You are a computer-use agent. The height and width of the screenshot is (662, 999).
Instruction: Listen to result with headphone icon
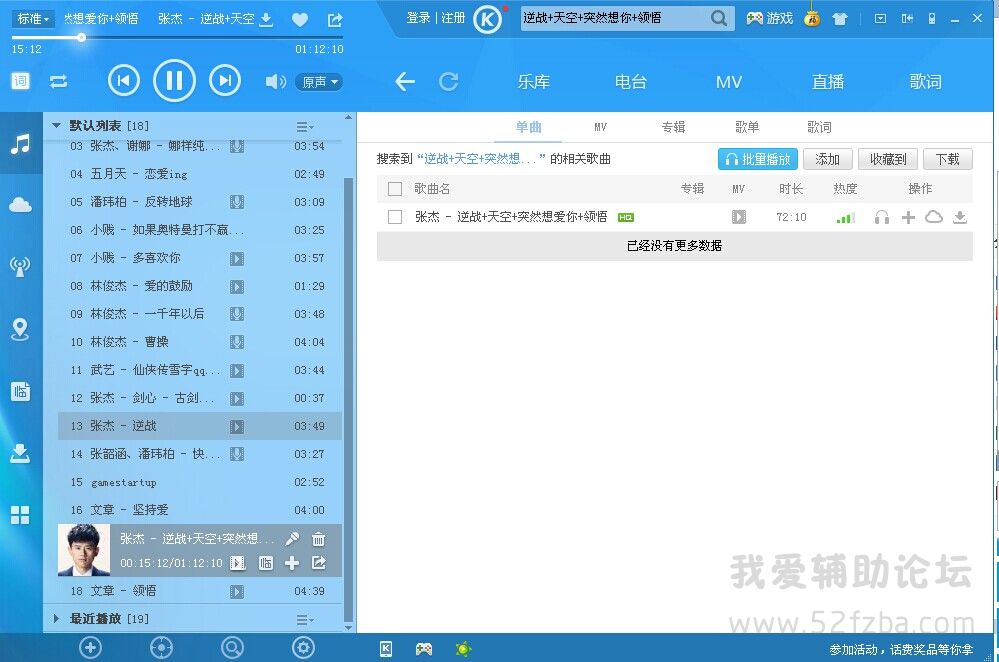point(882,217)
